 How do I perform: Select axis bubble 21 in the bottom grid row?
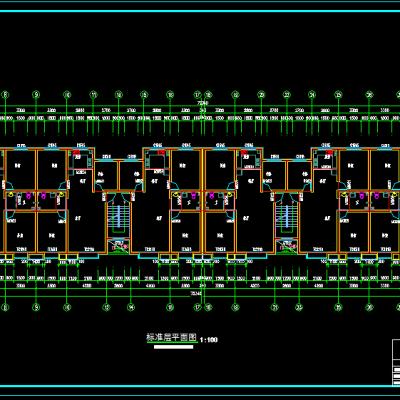(275, 307)
